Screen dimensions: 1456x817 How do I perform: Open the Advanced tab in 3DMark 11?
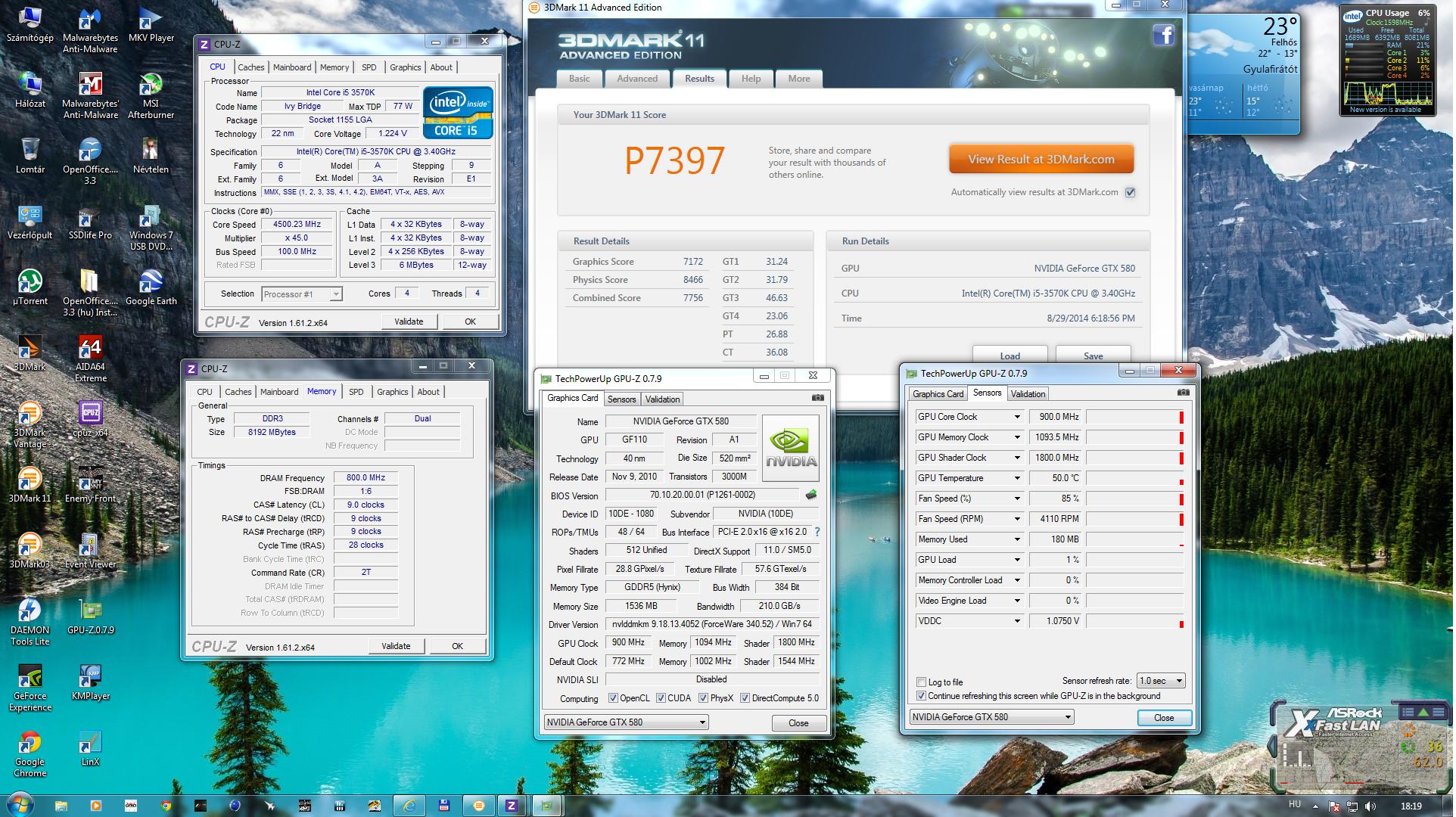pyautogui.click(x=637, y=79)
